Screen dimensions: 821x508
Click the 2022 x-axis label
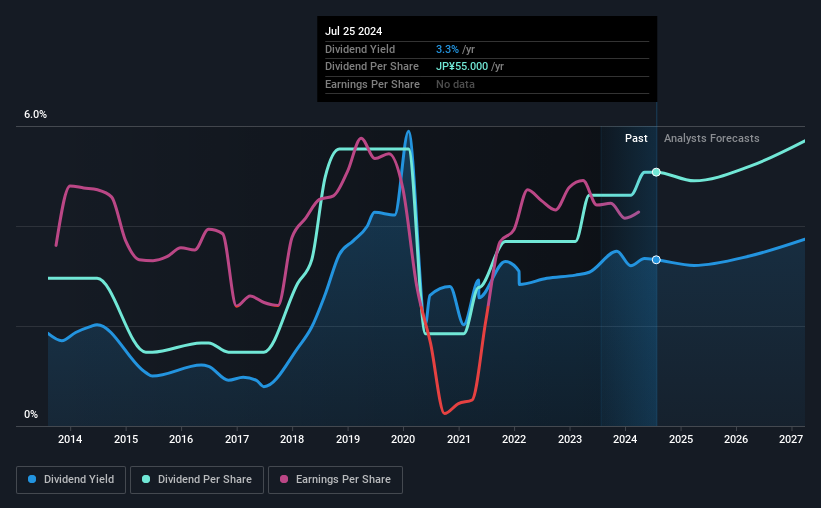coord(514,439)
